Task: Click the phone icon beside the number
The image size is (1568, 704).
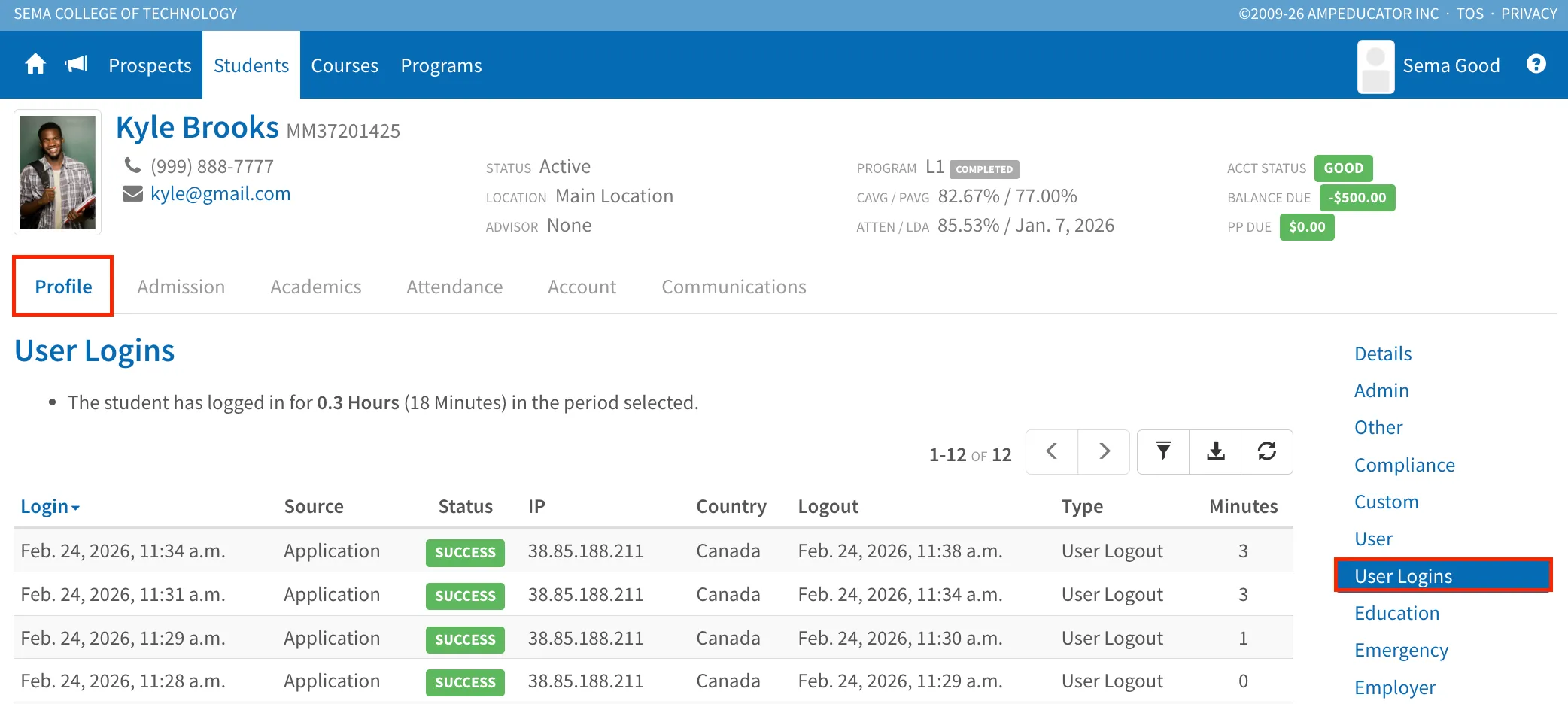Action: (x=132, y=165)
